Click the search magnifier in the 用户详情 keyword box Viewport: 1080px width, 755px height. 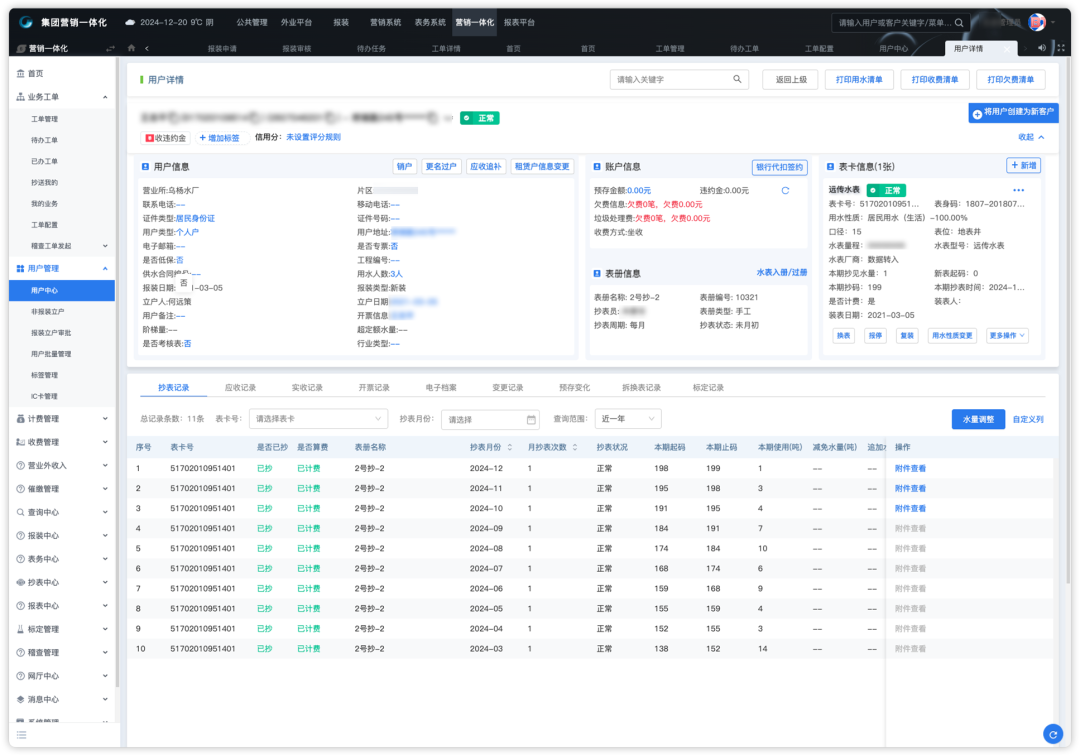pyautogui.click(x=737, y=79)
